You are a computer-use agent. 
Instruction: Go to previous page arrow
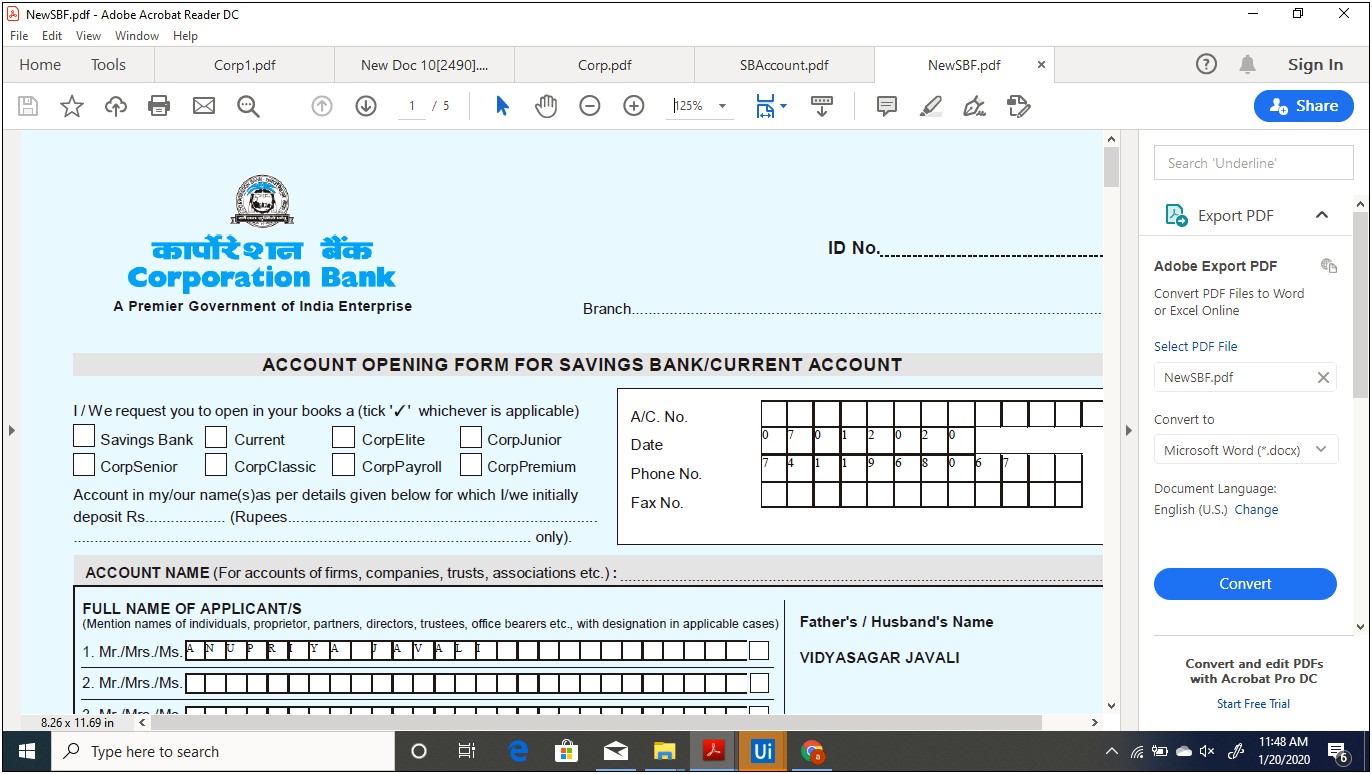(x=322, y=106)
